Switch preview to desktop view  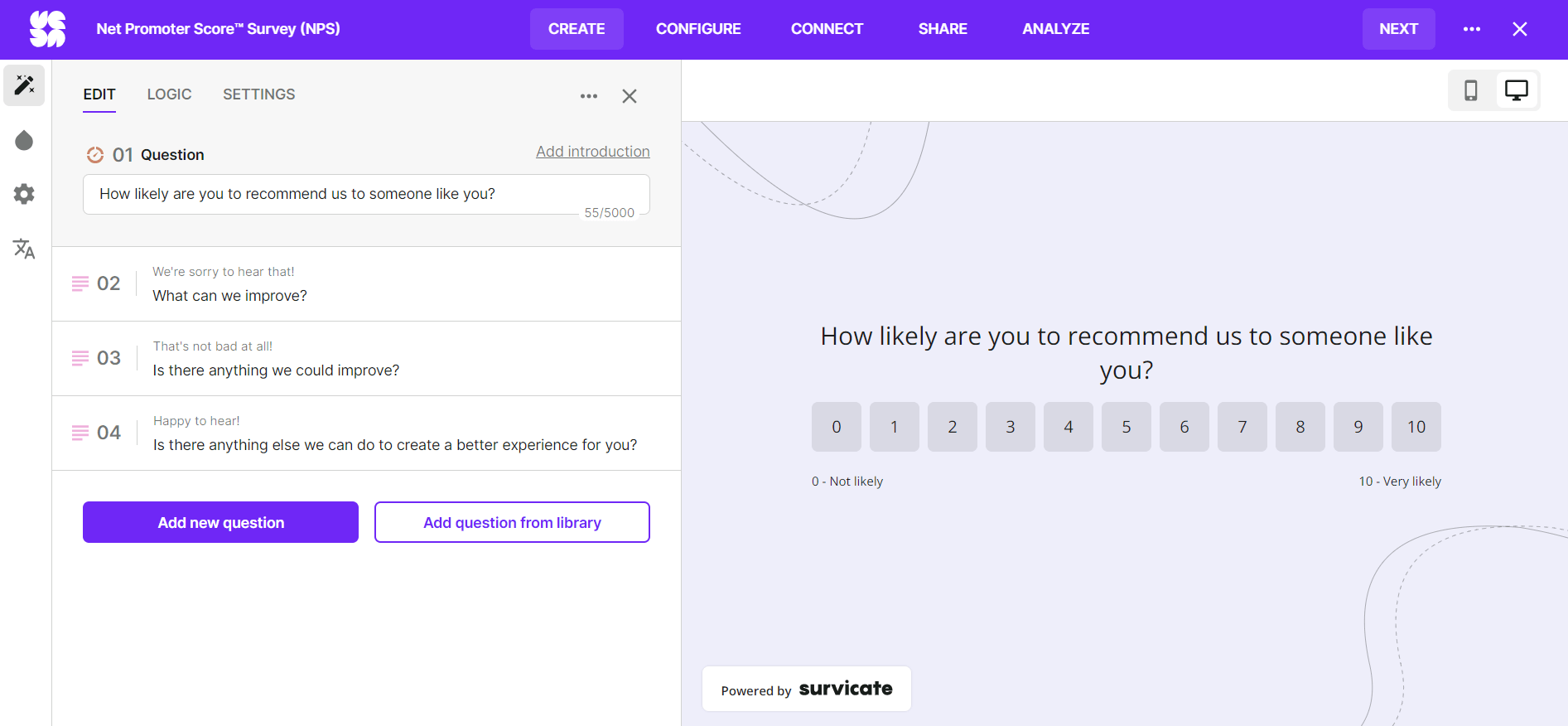coord(1516,90)
